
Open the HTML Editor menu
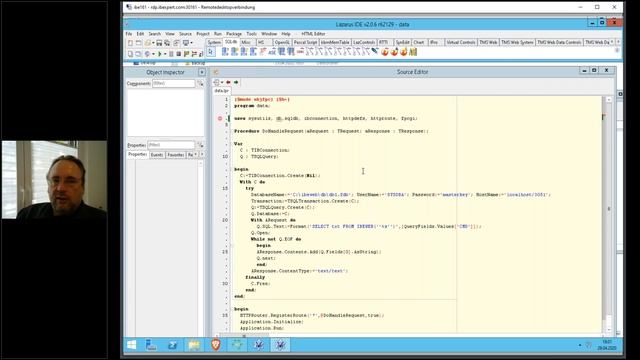313,33
